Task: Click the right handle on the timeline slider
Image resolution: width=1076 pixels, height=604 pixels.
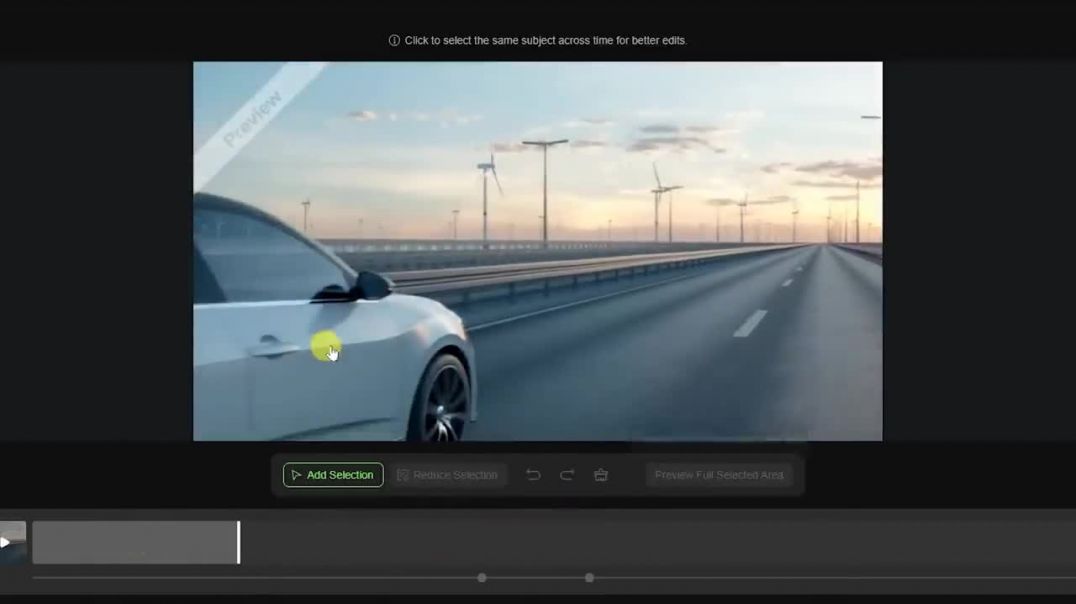Action: (589, 578)
